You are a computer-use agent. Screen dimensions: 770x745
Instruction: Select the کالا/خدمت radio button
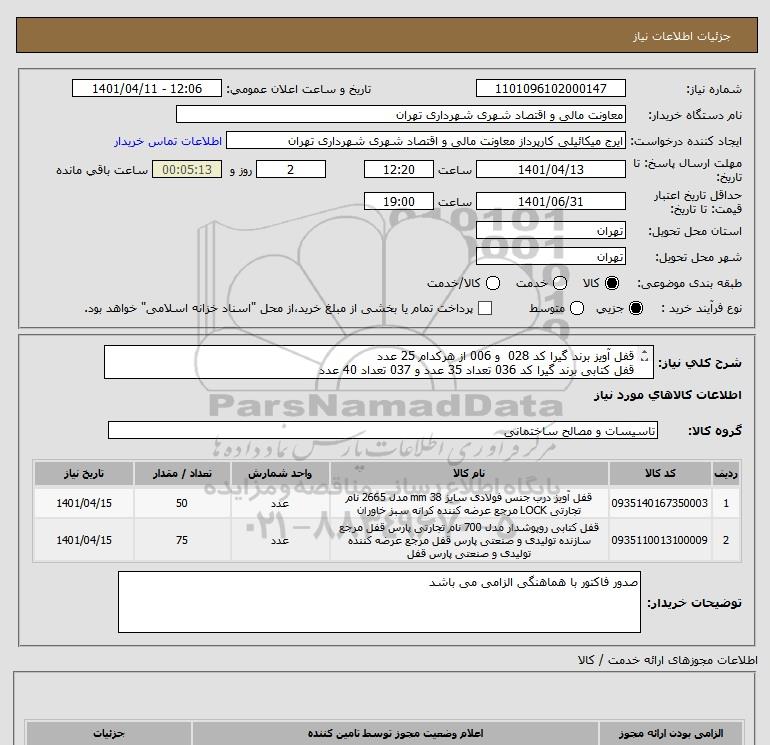pos(493,283)
